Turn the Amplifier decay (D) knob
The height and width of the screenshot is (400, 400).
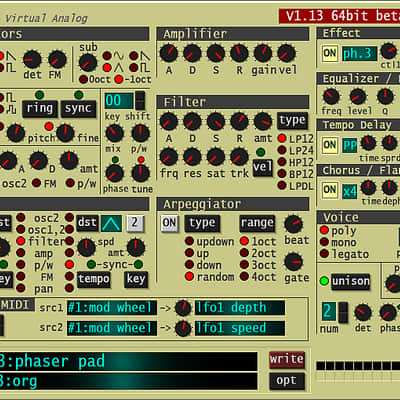tap(192, 53)
